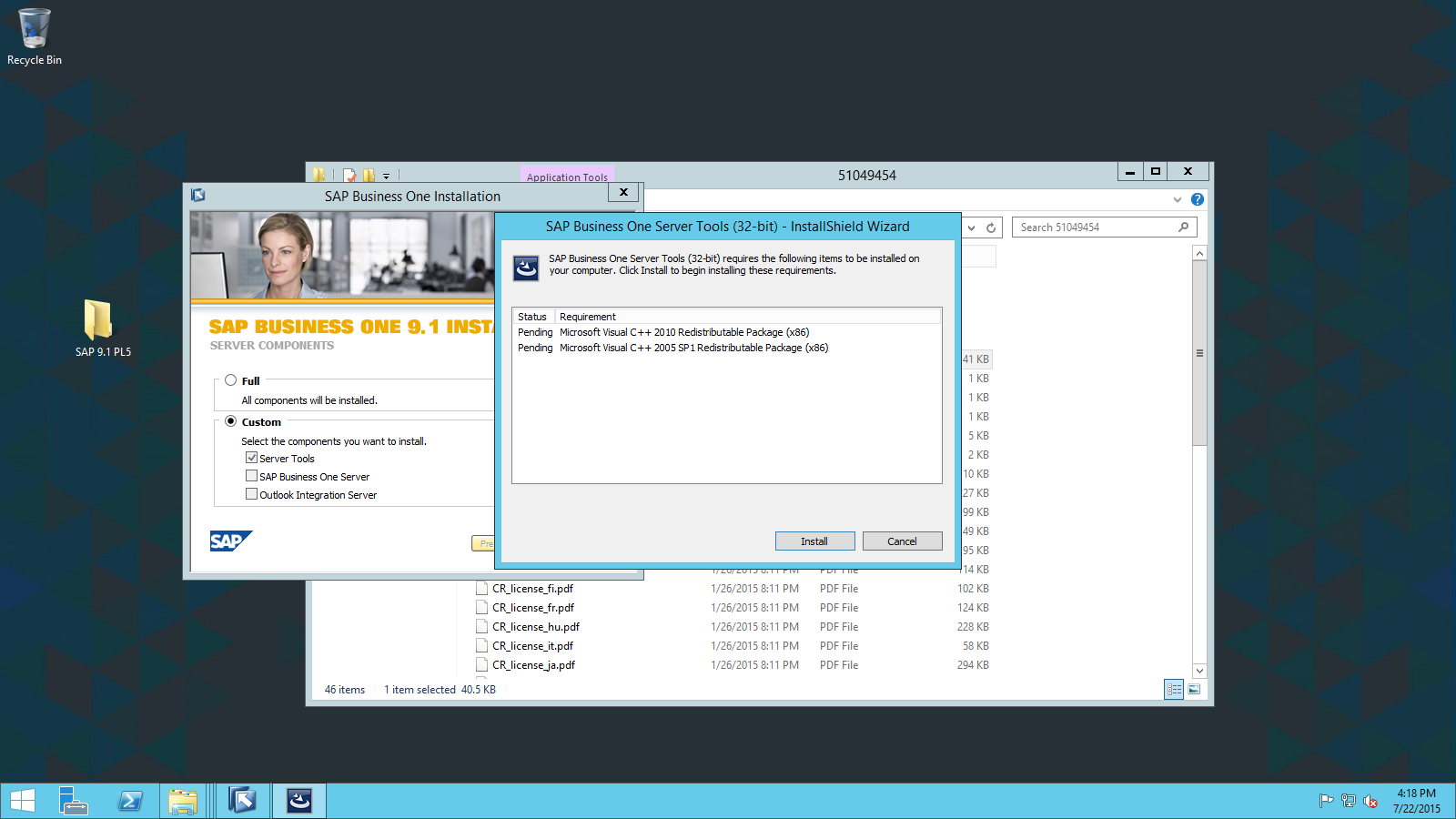Click the Properties icon in Explorer quick access toolbar
This screenshot has height=819, width=1456.
click(349, 175)
